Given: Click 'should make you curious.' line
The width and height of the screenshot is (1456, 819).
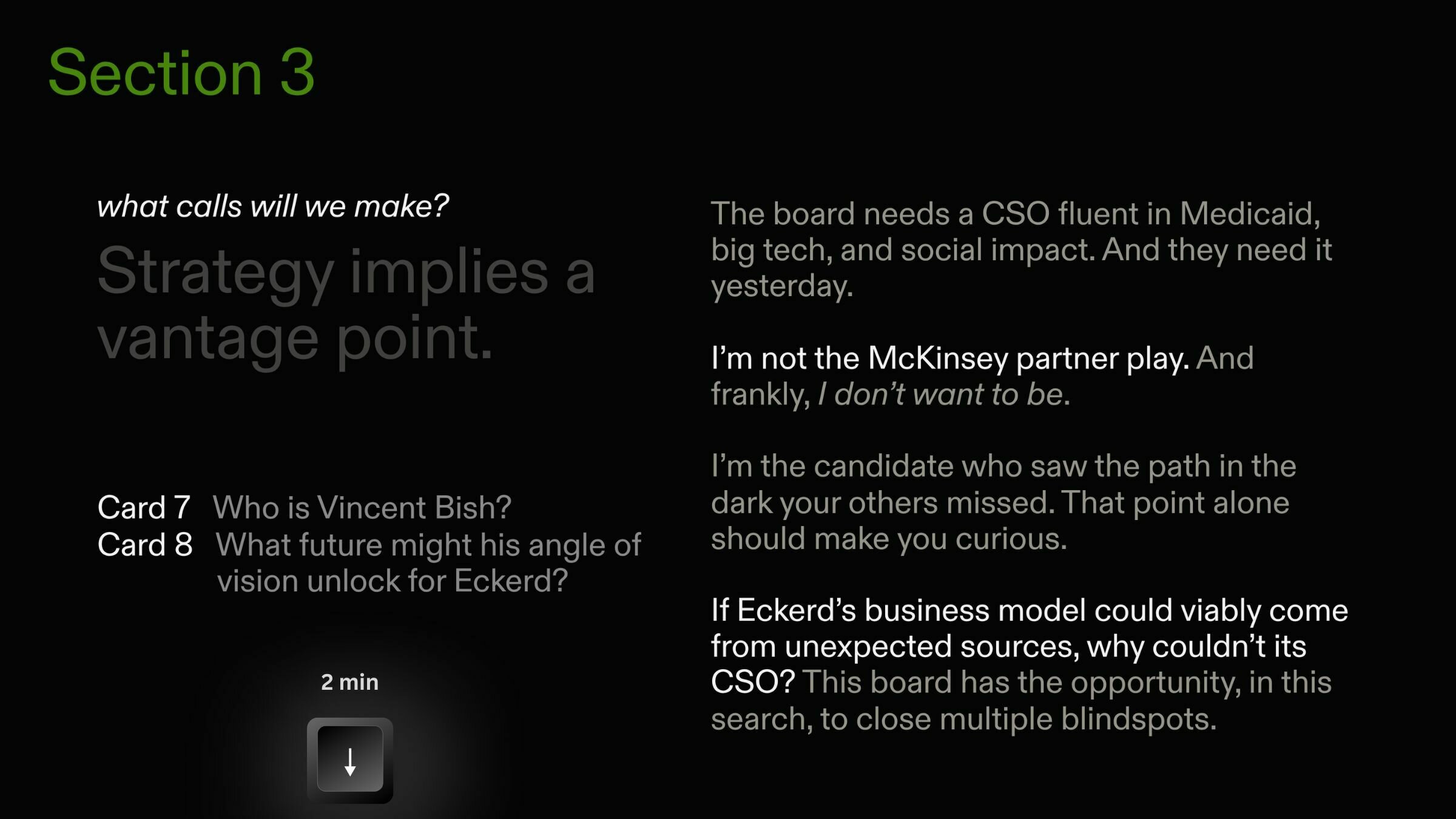Looking at the screenshot, I should tap(889, 539).
